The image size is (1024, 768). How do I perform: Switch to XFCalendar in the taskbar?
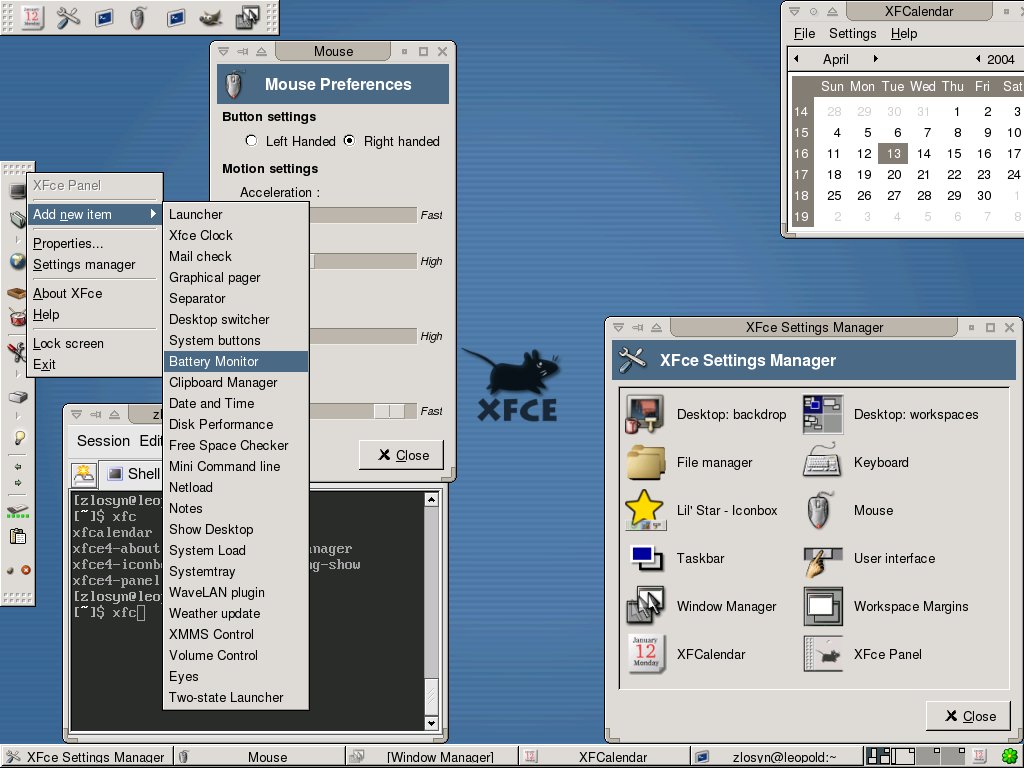[x=604, y=757]
